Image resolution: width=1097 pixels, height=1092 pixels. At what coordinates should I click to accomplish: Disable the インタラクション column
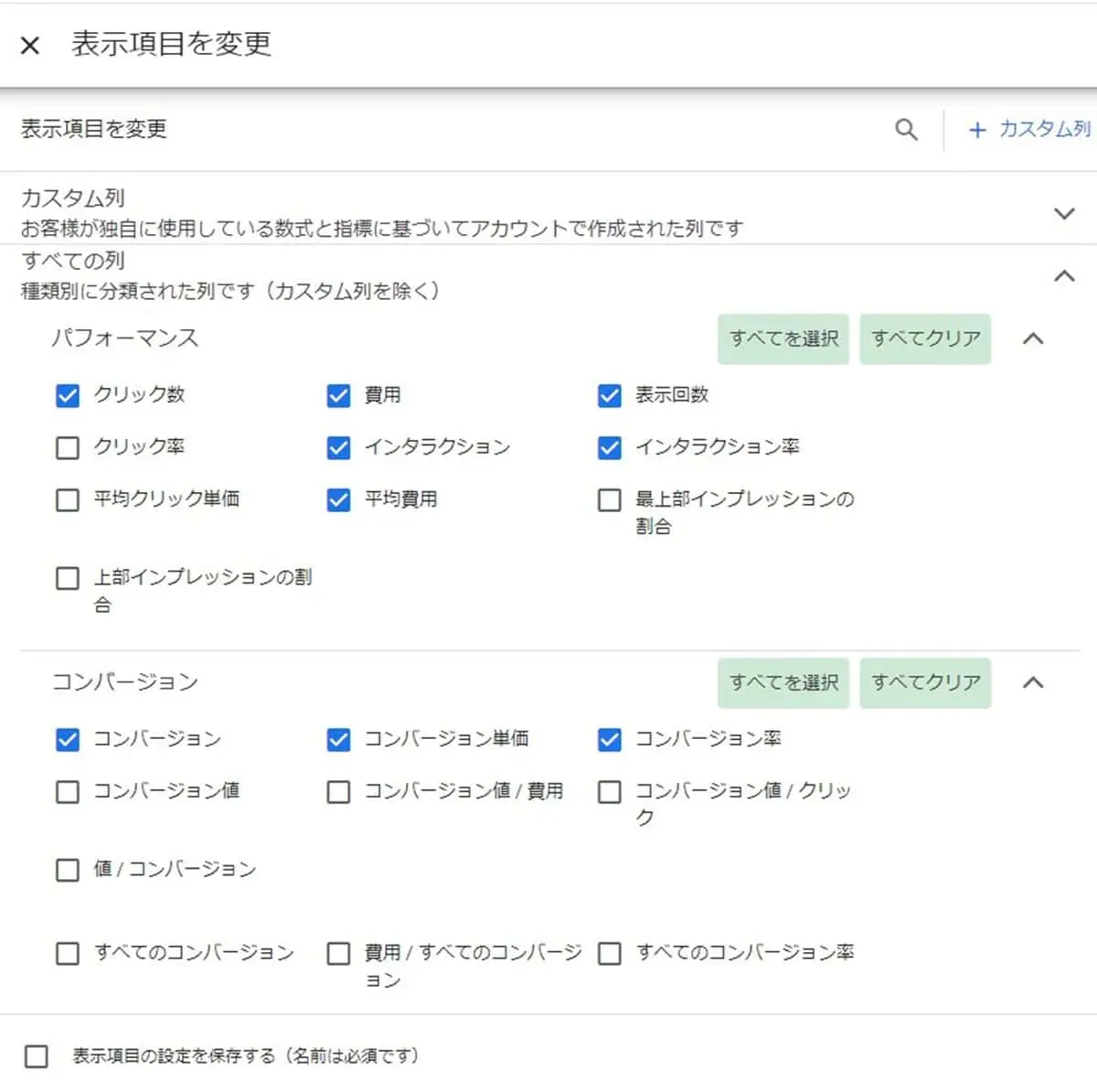tap(338, 447)
